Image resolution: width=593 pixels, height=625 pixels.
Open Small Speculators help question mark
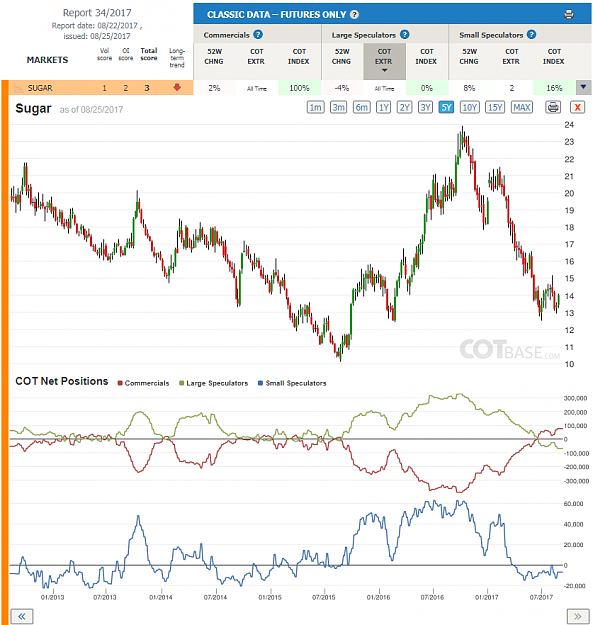click(x=531, y=35)
